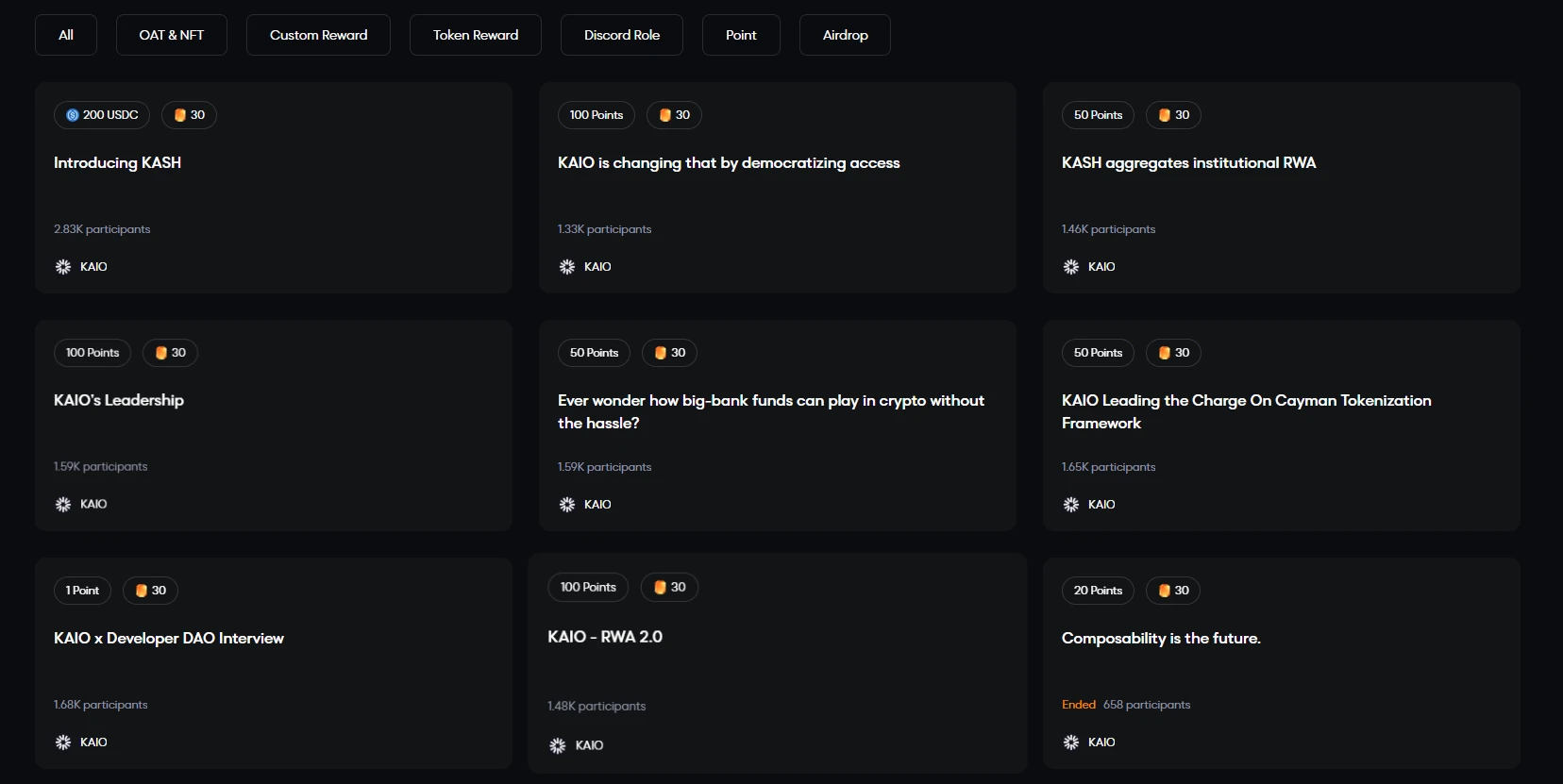Click the orange gem icon on KAIO's Leadership card
The image size is (1563, 784).
click(x=161, y=353)
